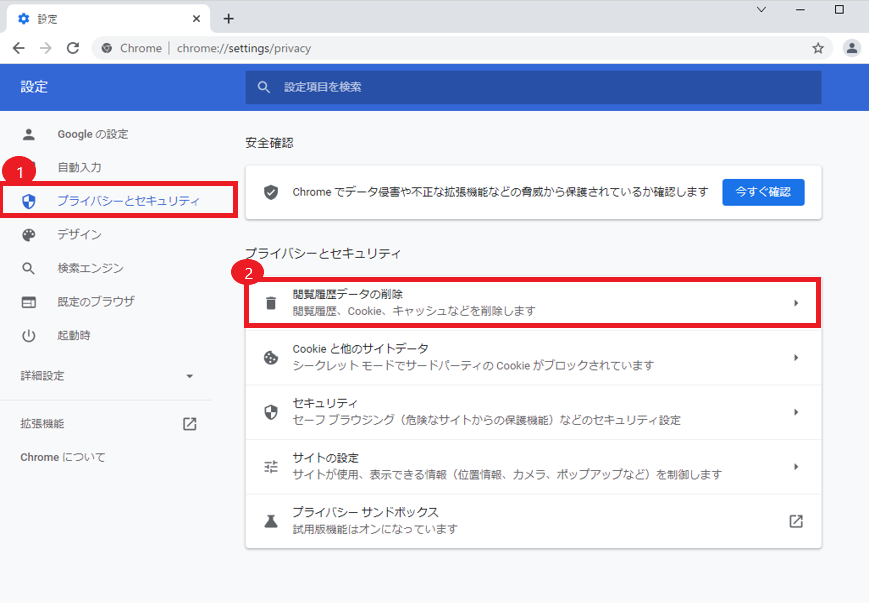Click the back navigation arrow
This screenshot has width=869, height=603.
point(19,48)
